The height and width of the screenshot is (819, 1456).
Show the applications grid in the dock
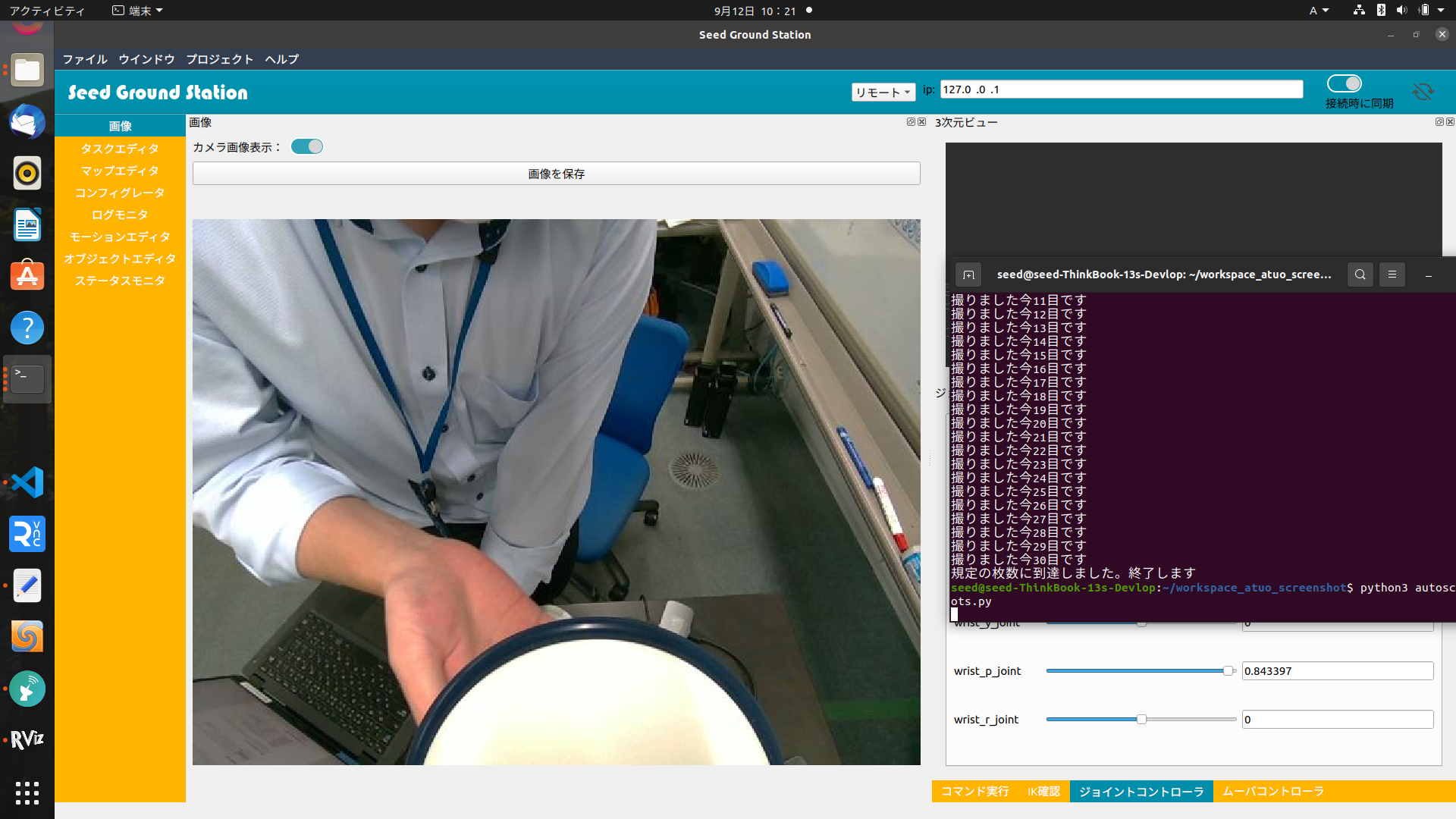pyautogui.click(x=27, y=793)
